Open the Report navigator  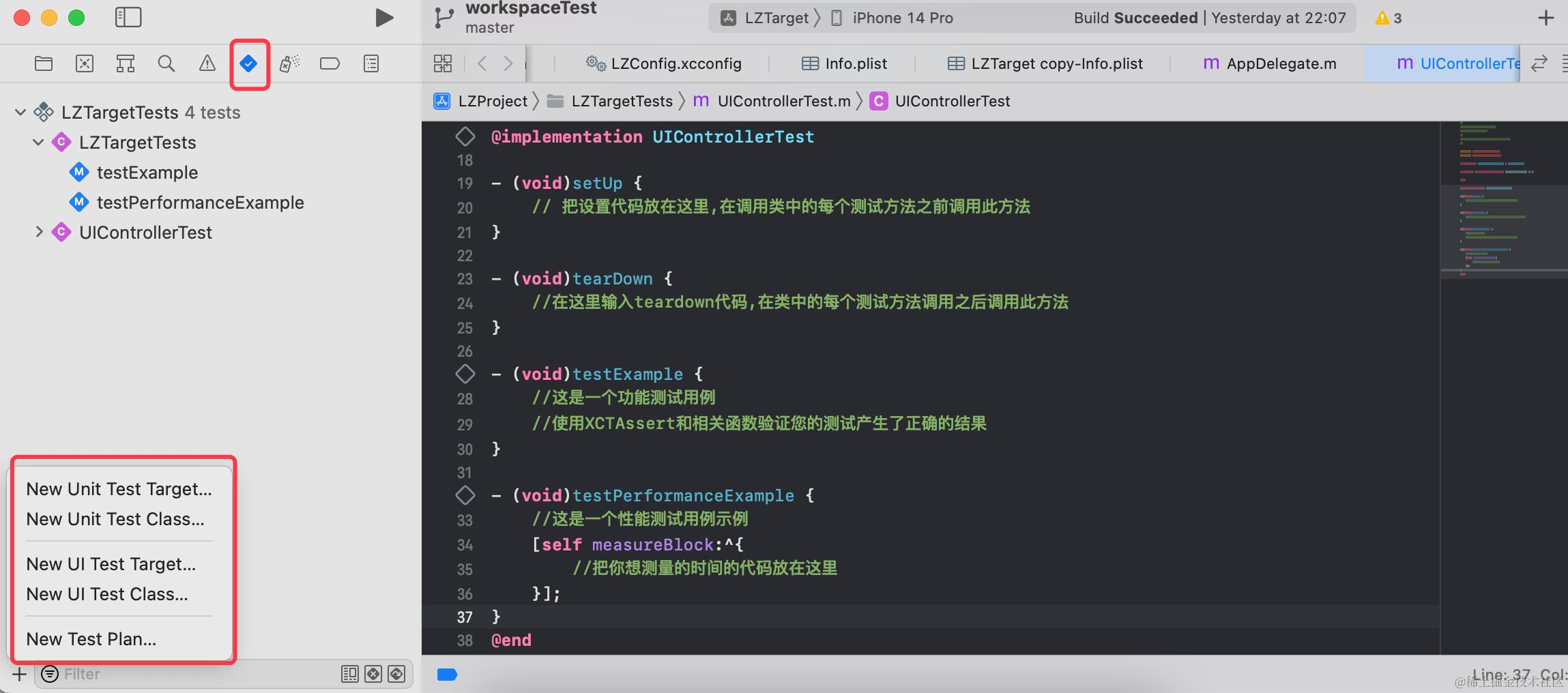click(371, 63)
